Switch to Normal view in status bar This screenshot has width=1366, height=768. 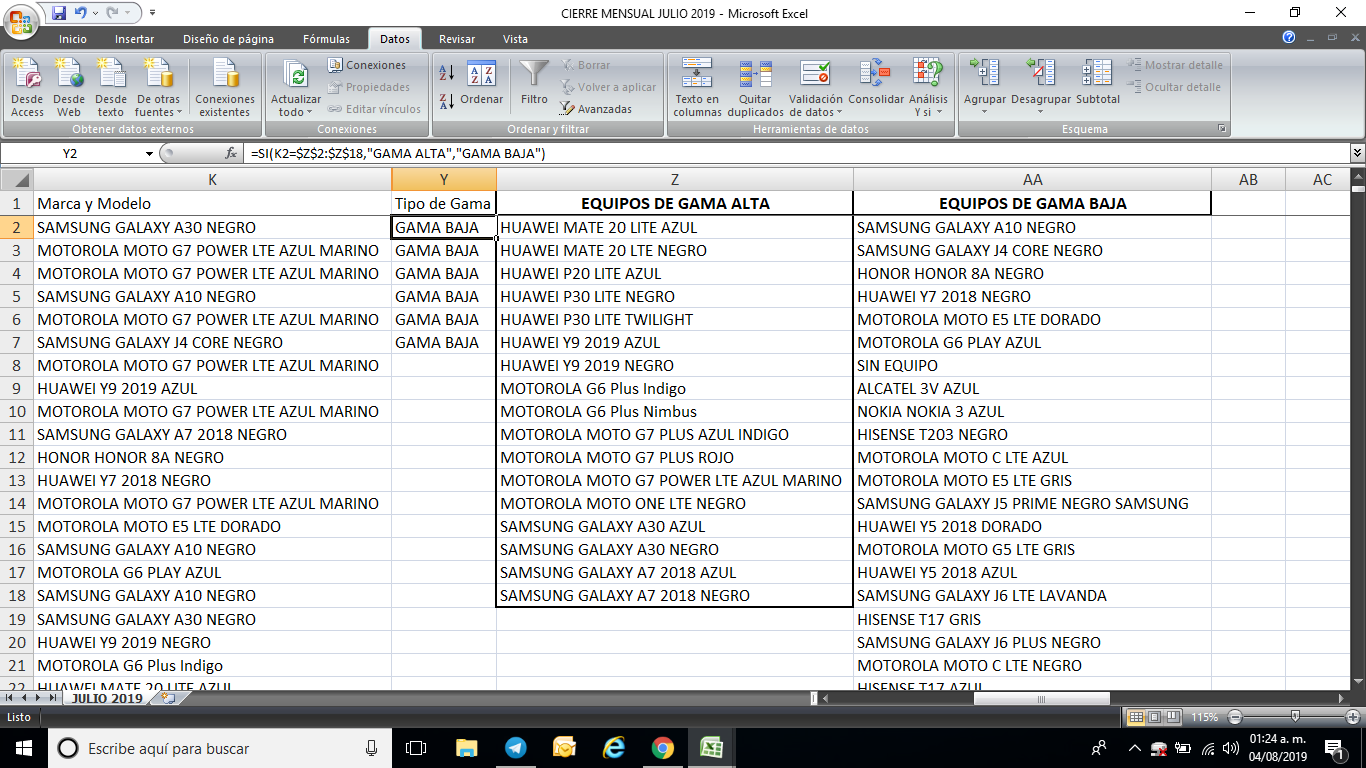[1136, 717]
